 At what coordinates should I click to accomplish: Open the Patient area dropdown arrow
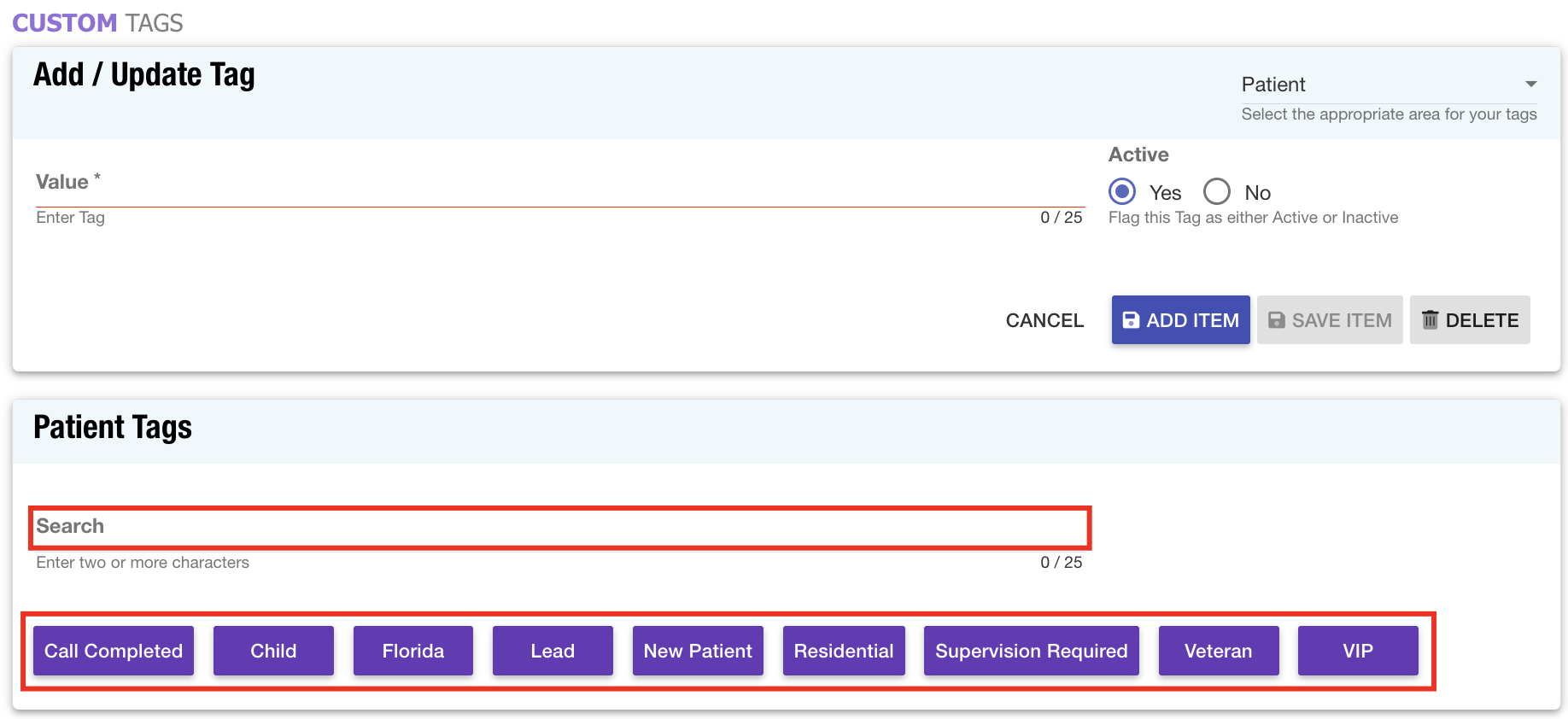pyautogui.click(x=1530, y=84)
